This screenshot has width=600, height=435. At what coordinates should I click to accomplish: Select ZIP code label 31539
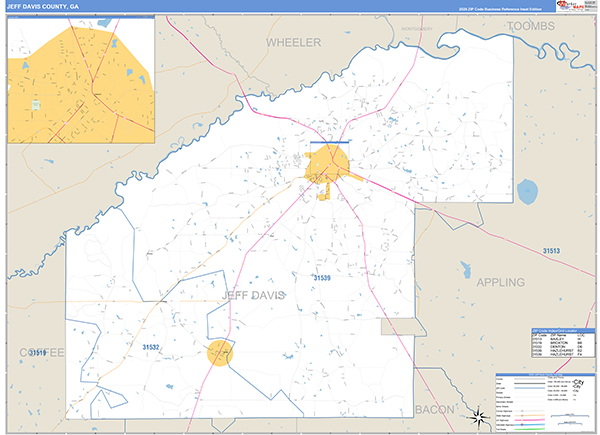click(322, 278)
